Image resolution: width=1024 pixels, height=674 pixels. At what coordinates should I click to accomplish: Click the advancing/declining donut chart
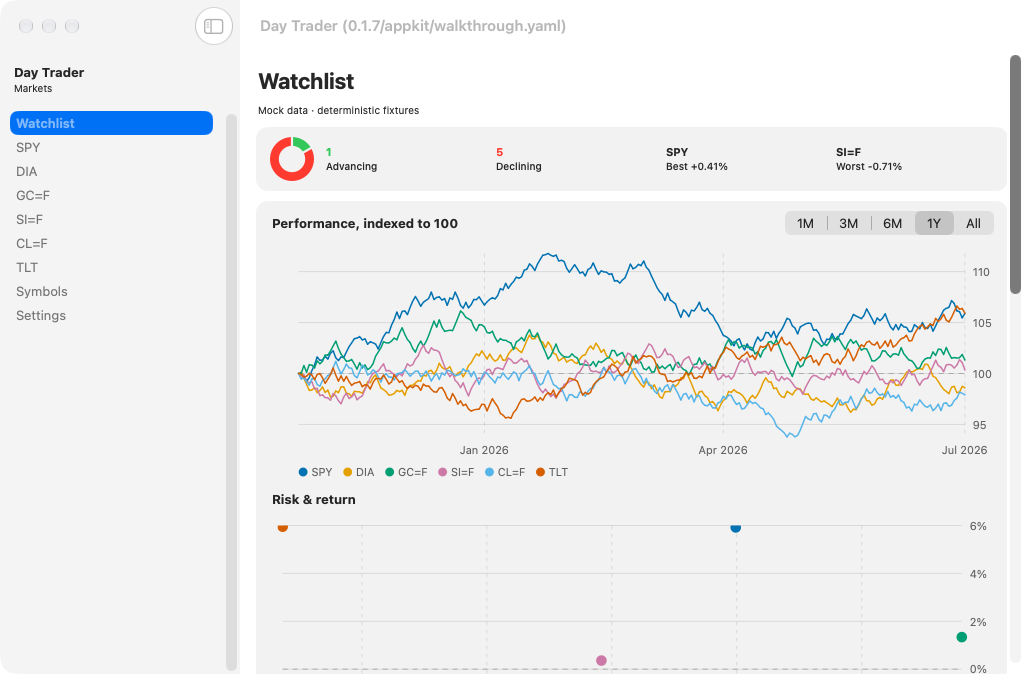click(292, 159)
